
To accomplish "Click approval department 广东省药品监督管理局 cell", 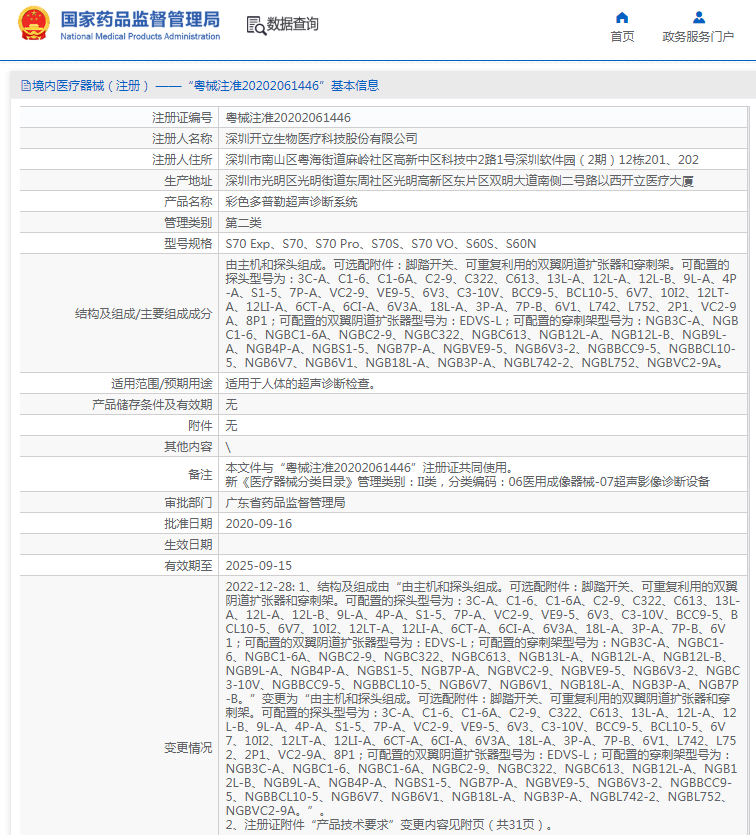I will click(483, 503).
